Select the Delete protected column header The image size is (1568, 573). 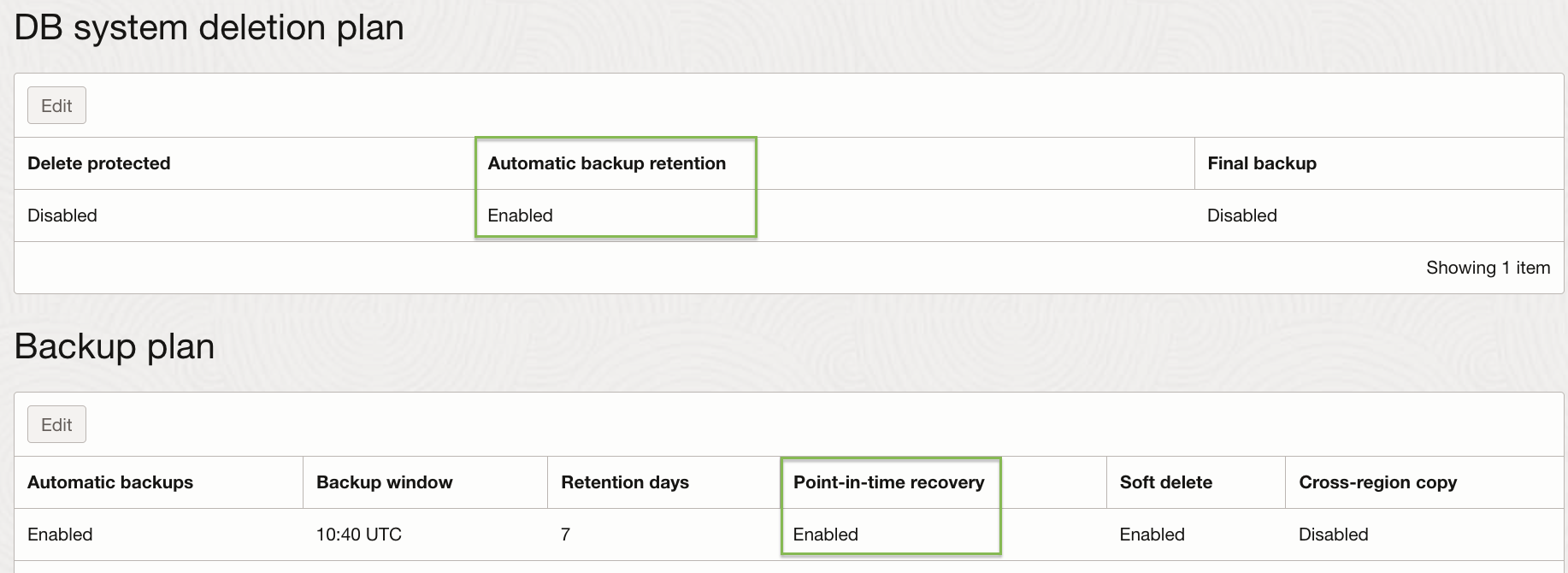tap(98, 163)
